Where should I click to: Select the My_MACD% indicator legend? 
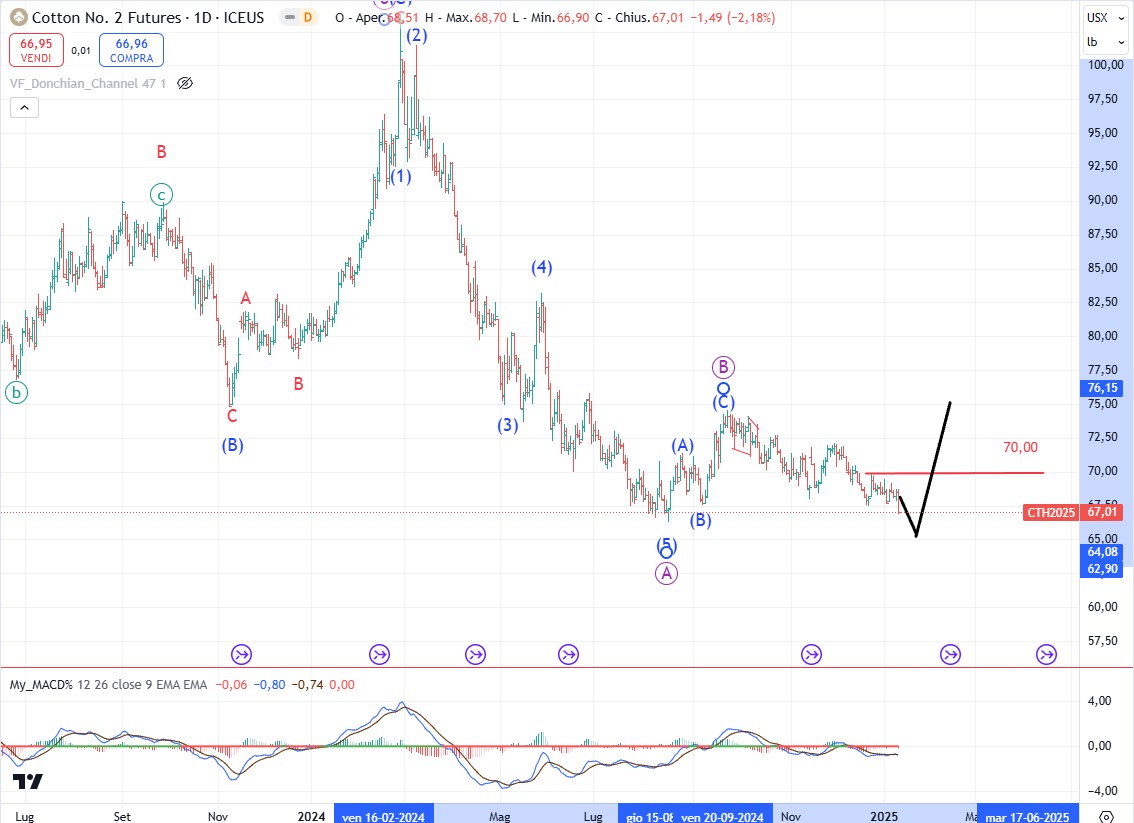click(108, 684)
